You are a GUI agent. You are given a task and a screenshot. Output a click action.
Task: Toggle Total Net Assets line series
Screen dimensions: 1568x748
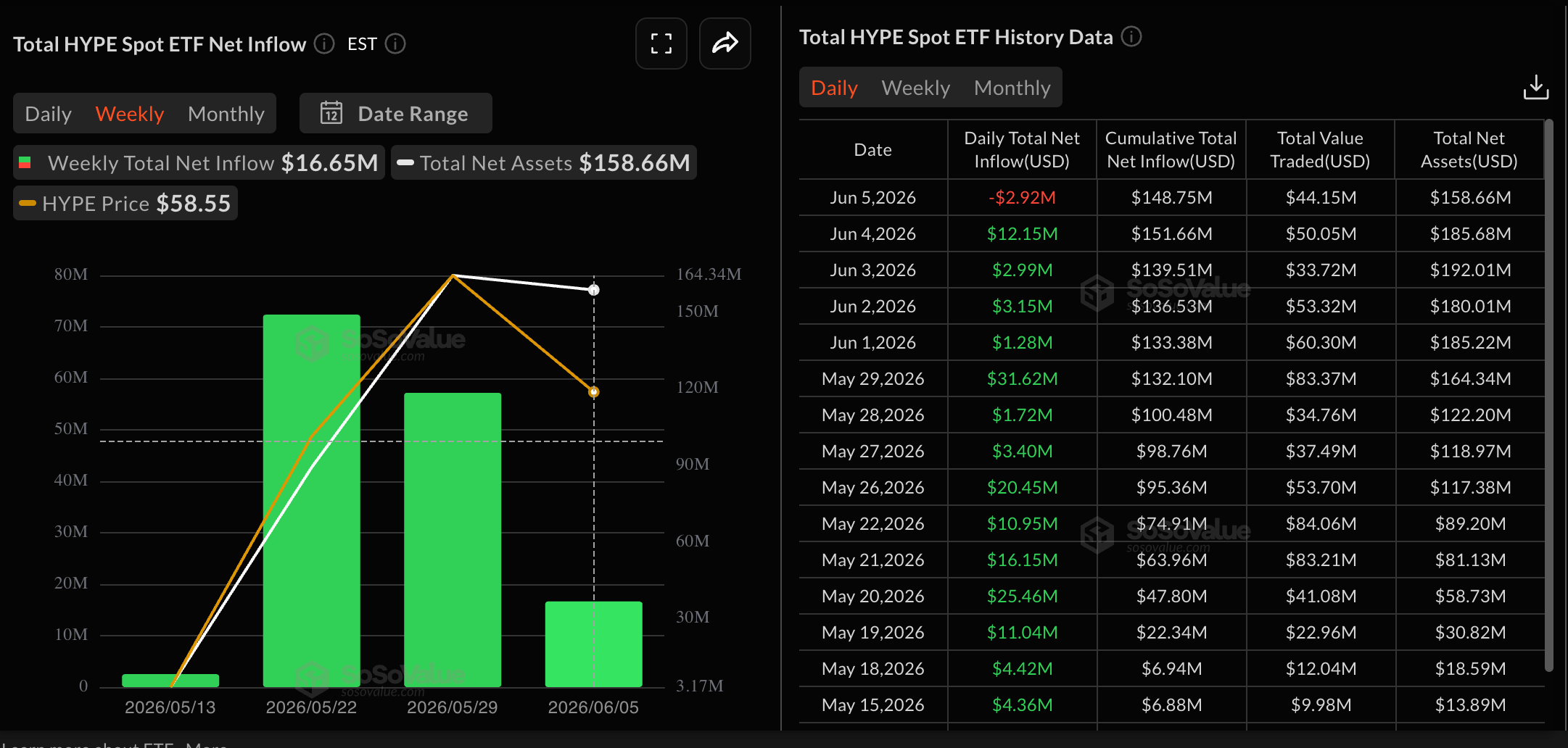(544, 162)
